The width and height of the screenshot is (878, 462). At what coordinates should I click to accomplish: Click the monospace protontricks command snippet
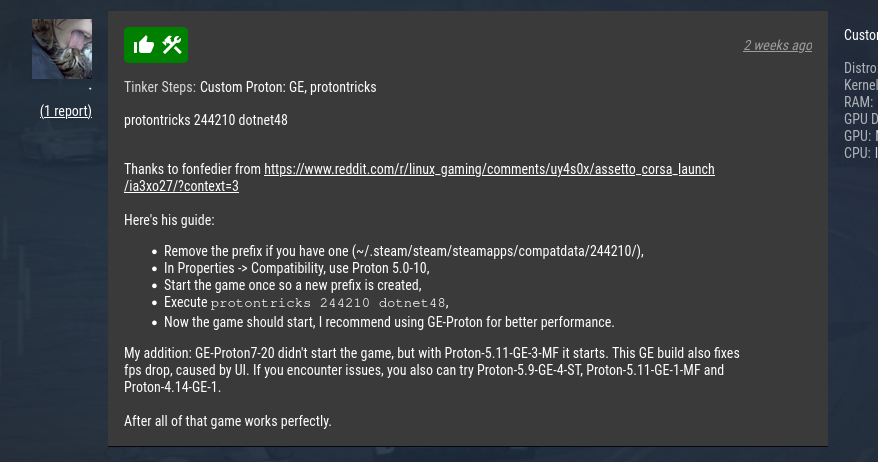328,303
